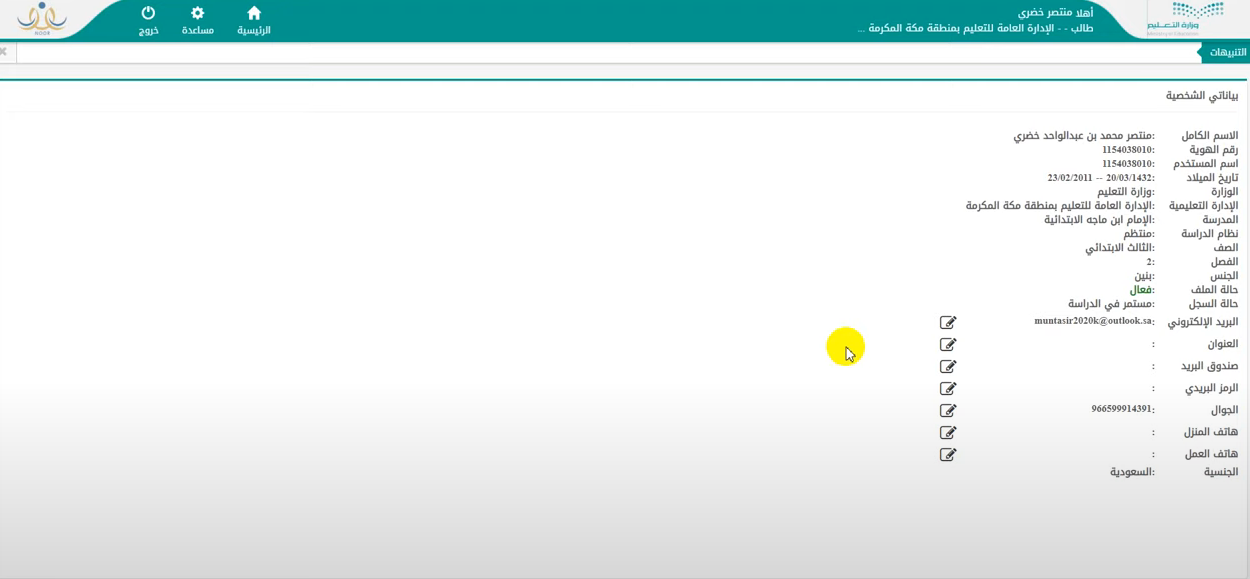This screenshot has height=579, width=1250.
Task: Close the notifications bar with the X
Action: pyautogui.click(x=4, y=51)
